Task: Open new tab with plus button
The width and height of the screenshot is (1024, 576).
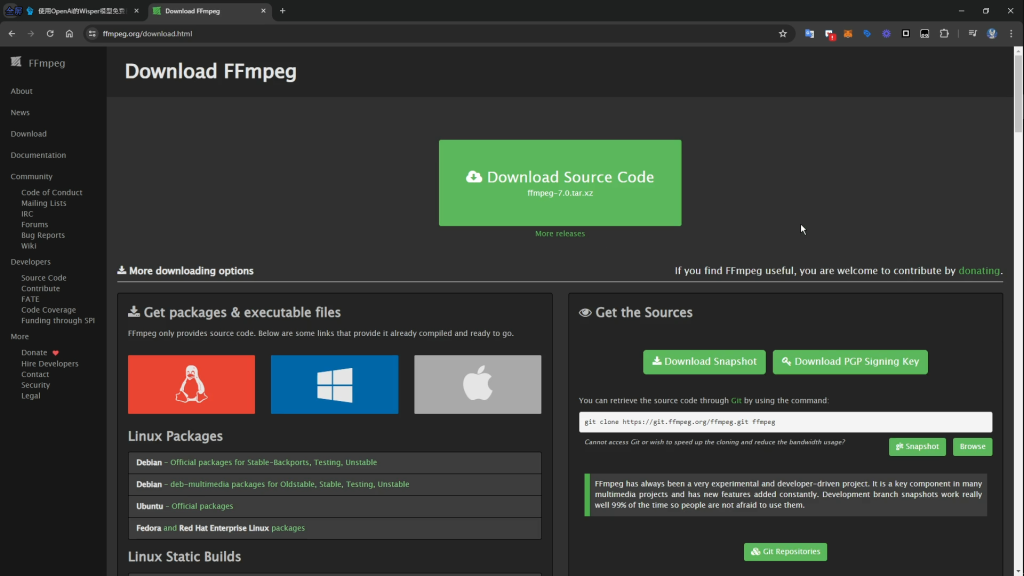Action: 282,11
